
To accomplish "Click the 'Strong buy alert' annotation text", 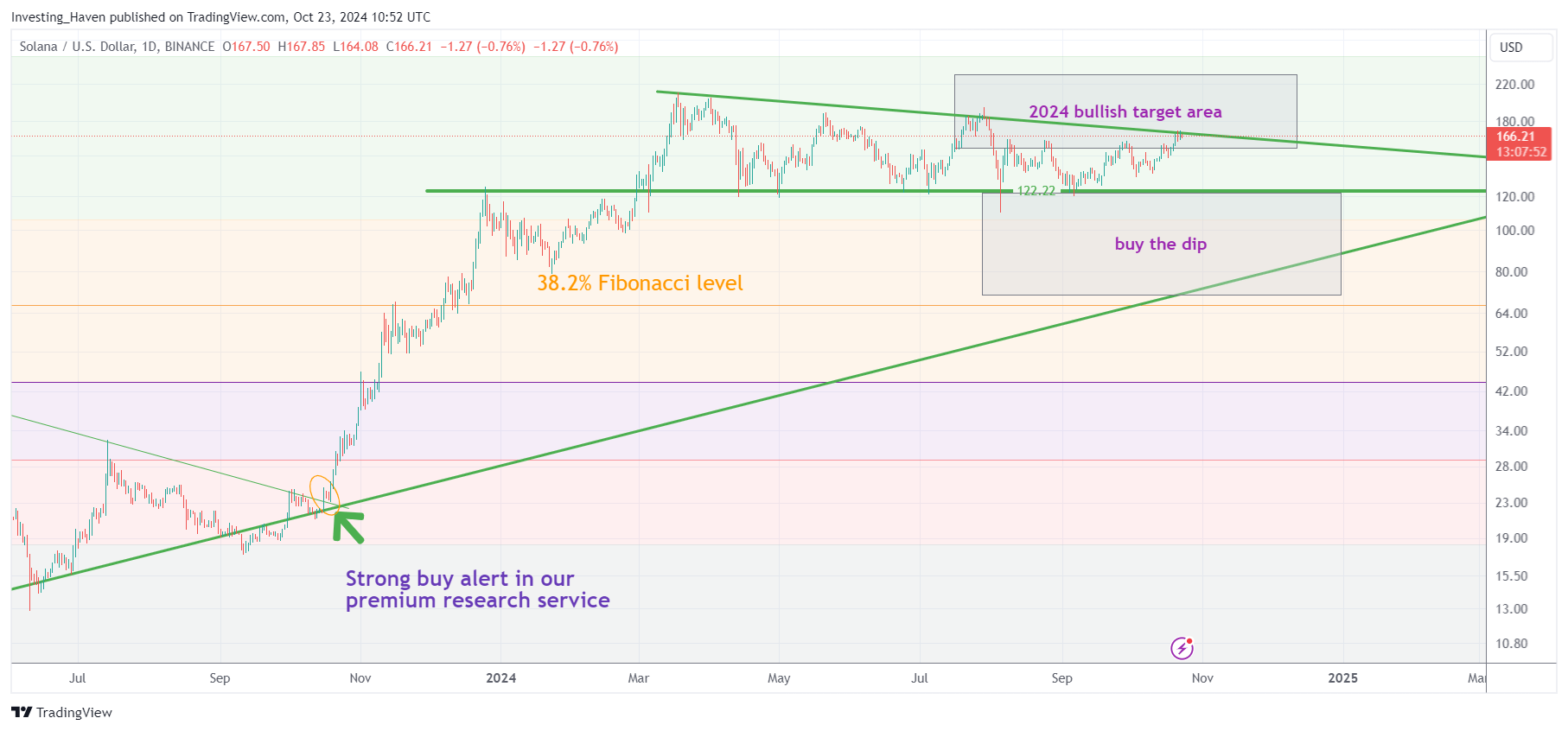I will click(x=477, y=589).
